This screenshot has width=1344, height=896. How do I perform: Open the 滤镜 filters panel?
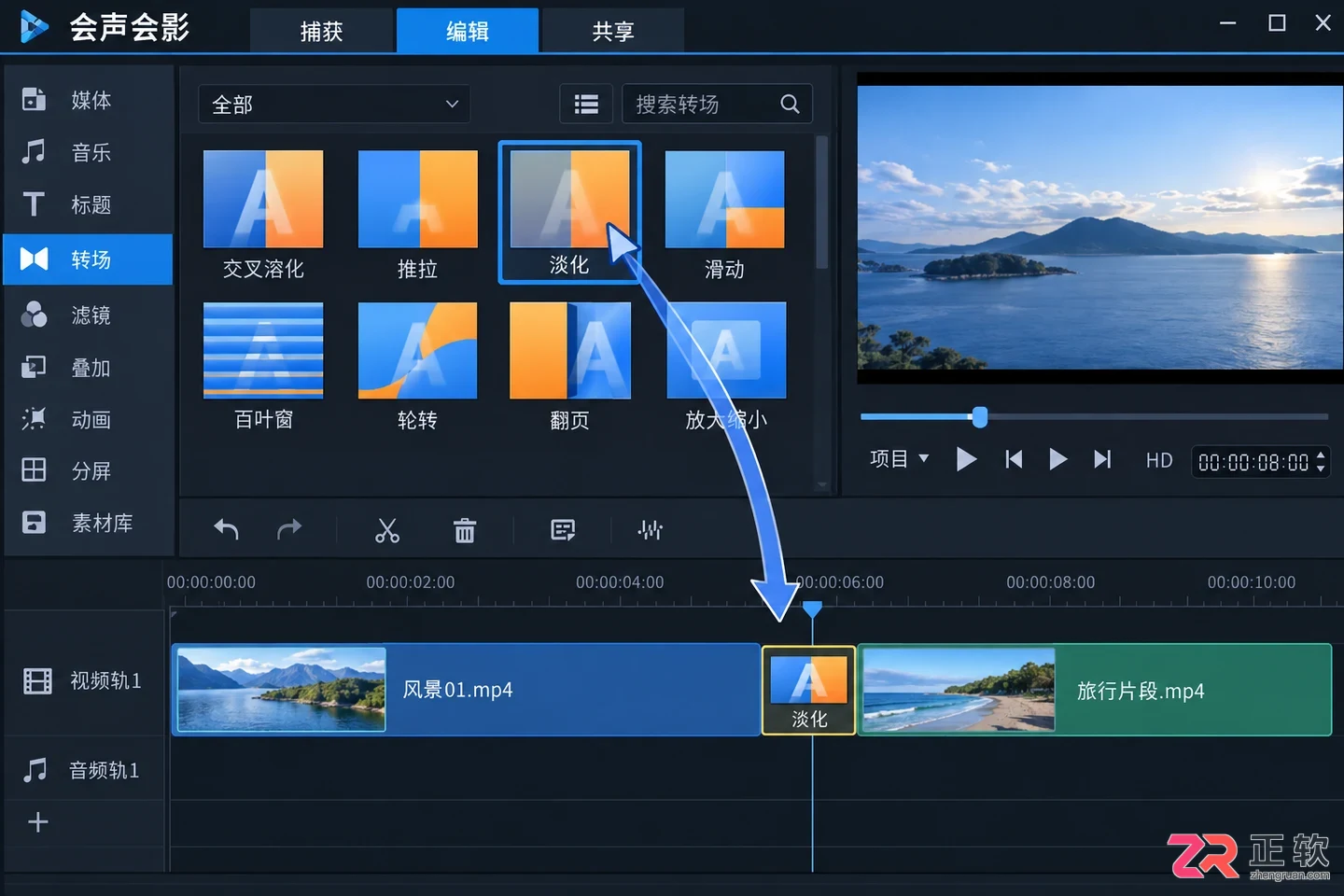pyautogui.click(x=88, y=315)
